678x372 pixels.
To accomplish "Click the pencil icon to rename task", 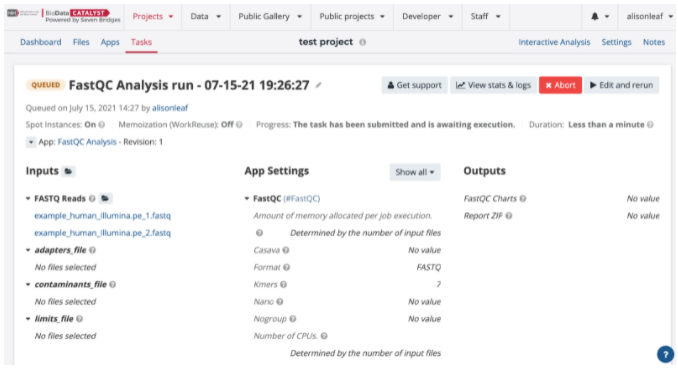I will coord(318,85).
